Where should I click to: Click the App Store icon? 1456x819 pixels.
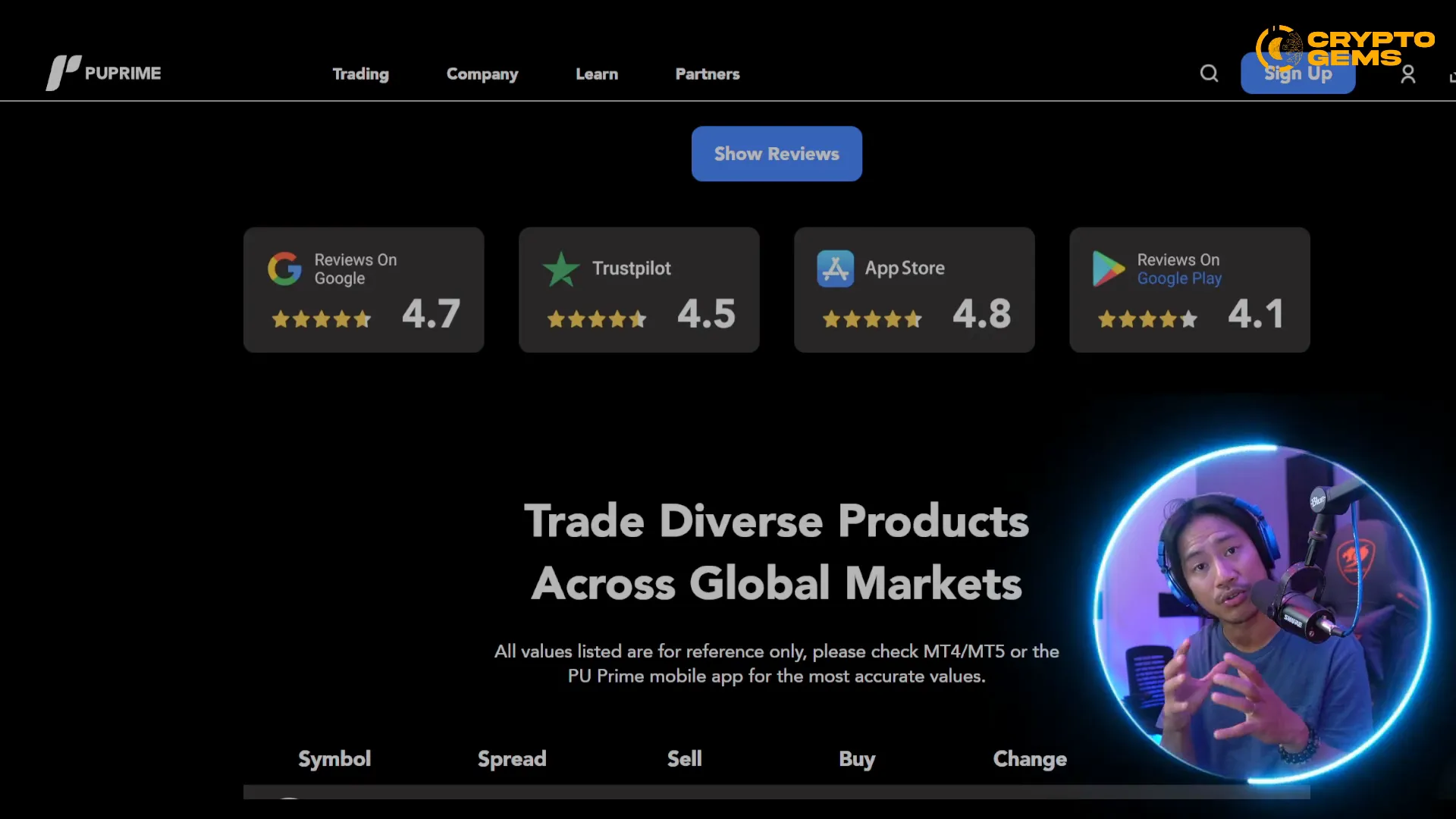pyautogui.click(x=835, y=268)
